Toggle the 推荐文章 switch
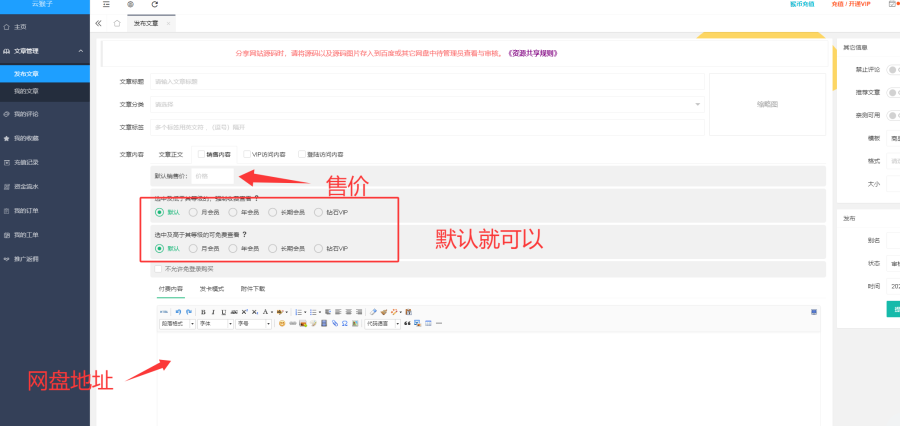Screen dimensions: 900x426 893,92
